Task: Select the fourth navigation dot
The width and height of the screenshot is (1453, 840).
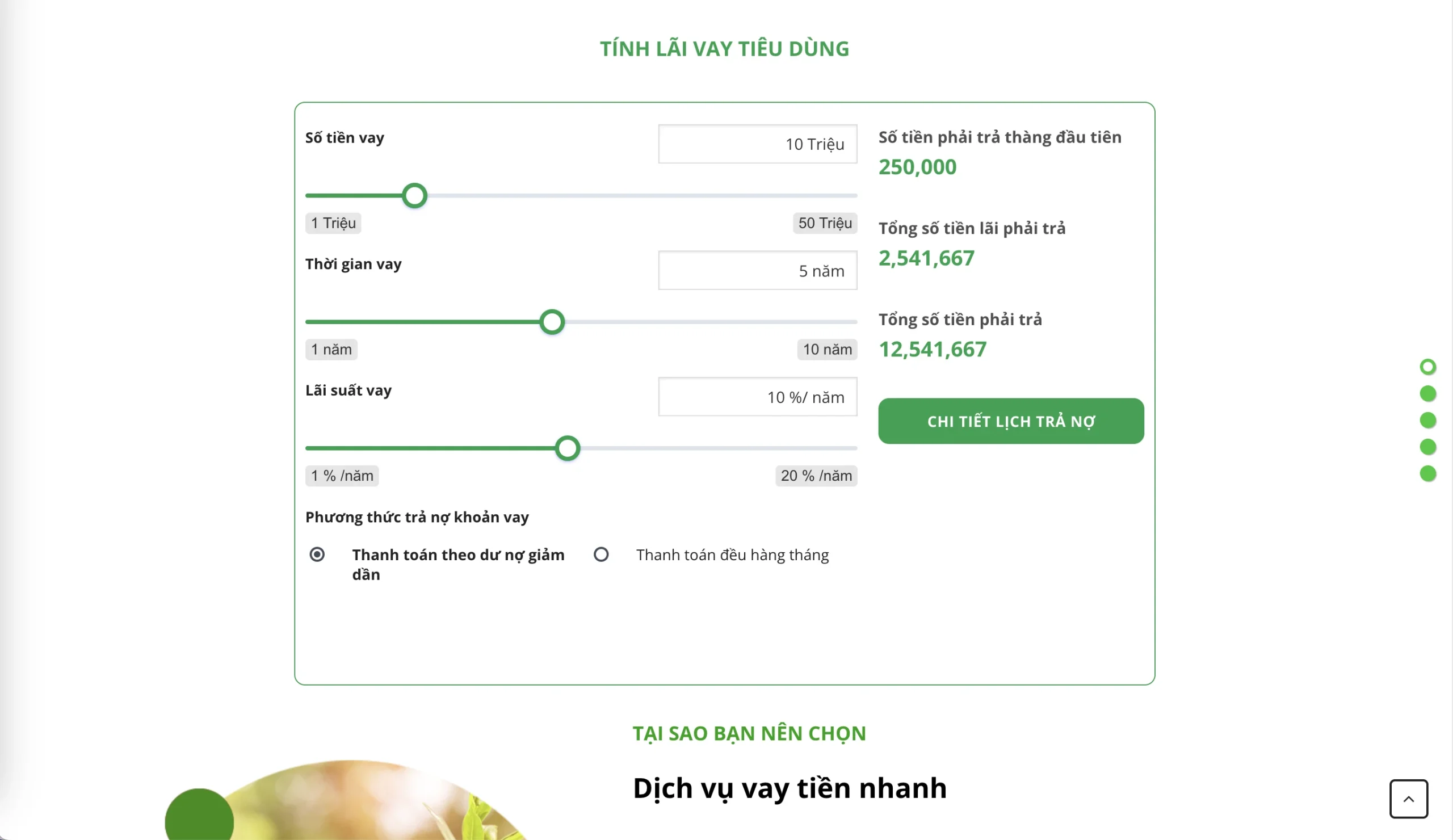Action: coord(1428,447)
